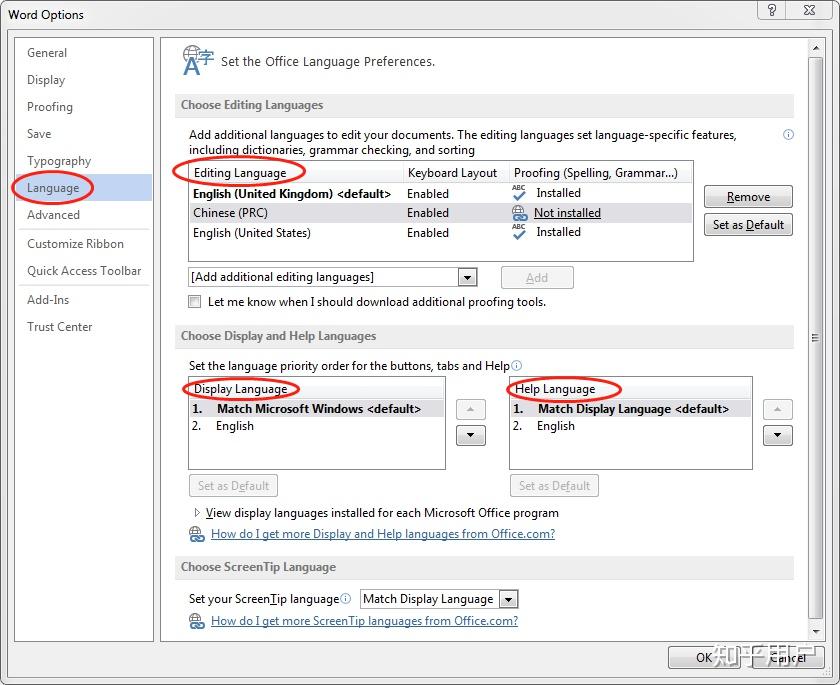Viewport: 840px width, 685px height.
Task: Click info icon after buttons, tabs and Help
Action: pos(516,366)
